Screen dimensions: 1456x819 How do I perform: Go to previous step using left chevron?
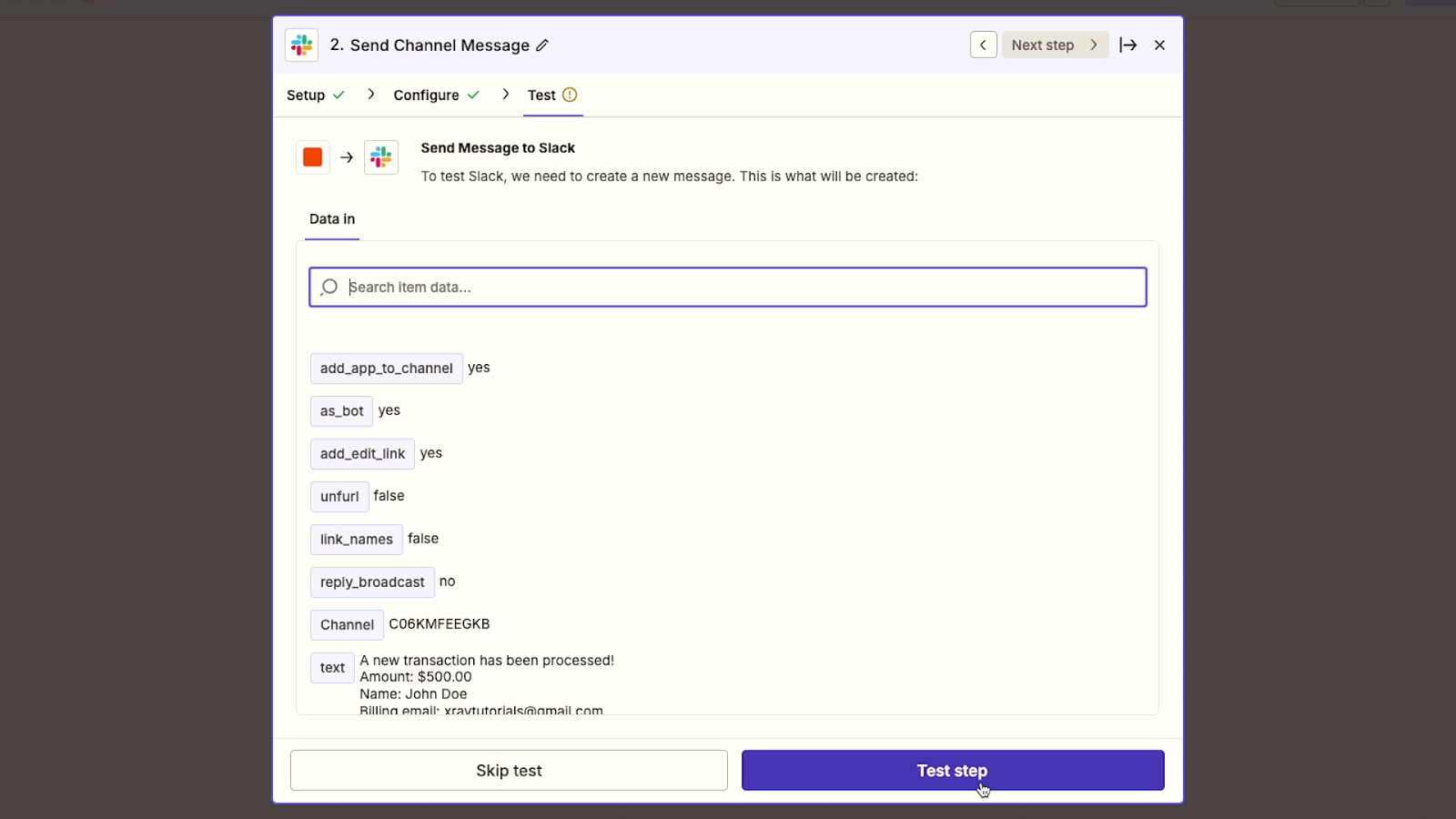click(x=983, y=45)
